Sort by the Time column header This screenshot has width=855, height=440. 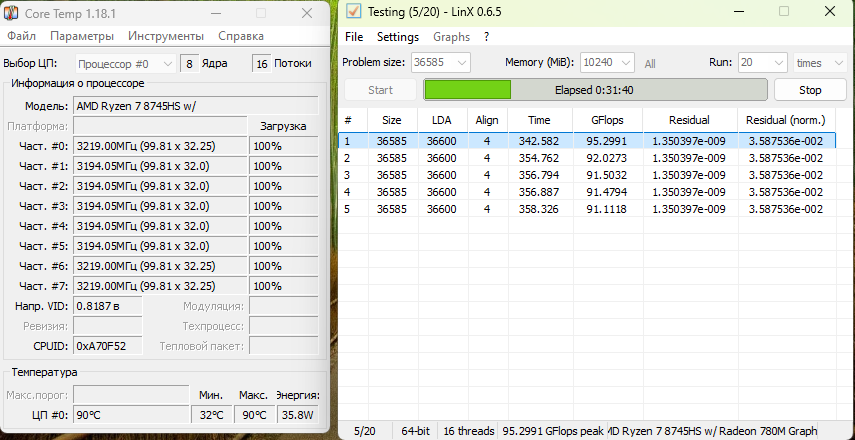pyautogui.click(x=539, y=120)
